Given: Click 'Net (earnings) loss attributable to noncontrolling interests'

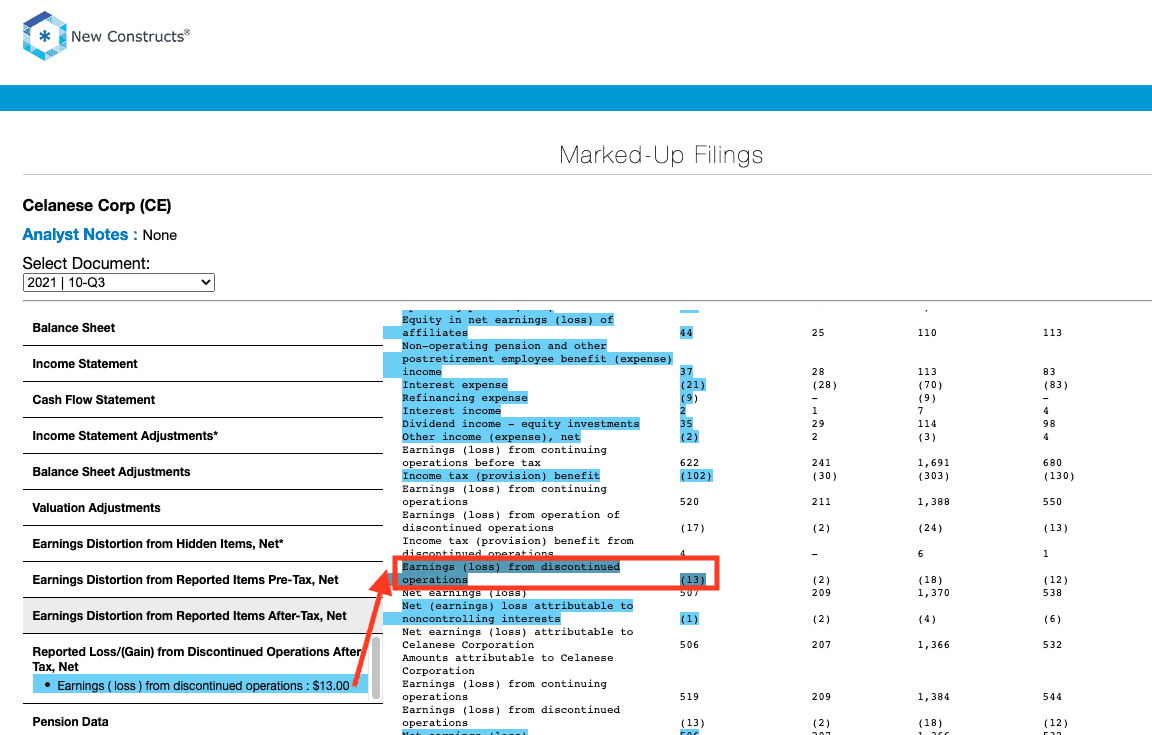Looking at the screenshot, I should click(517, 612).
